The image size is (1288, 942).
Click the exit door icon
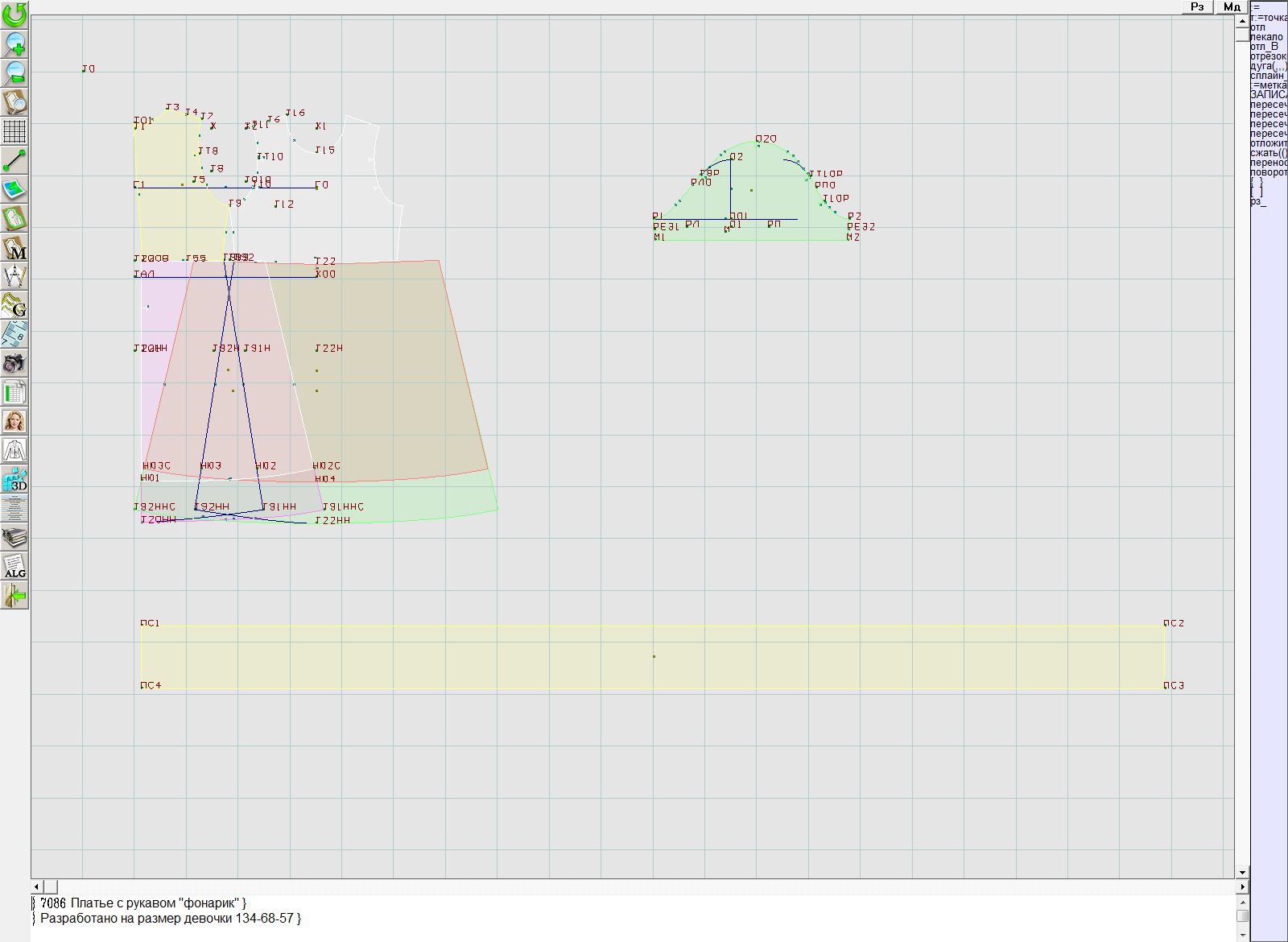click(14, 596)
